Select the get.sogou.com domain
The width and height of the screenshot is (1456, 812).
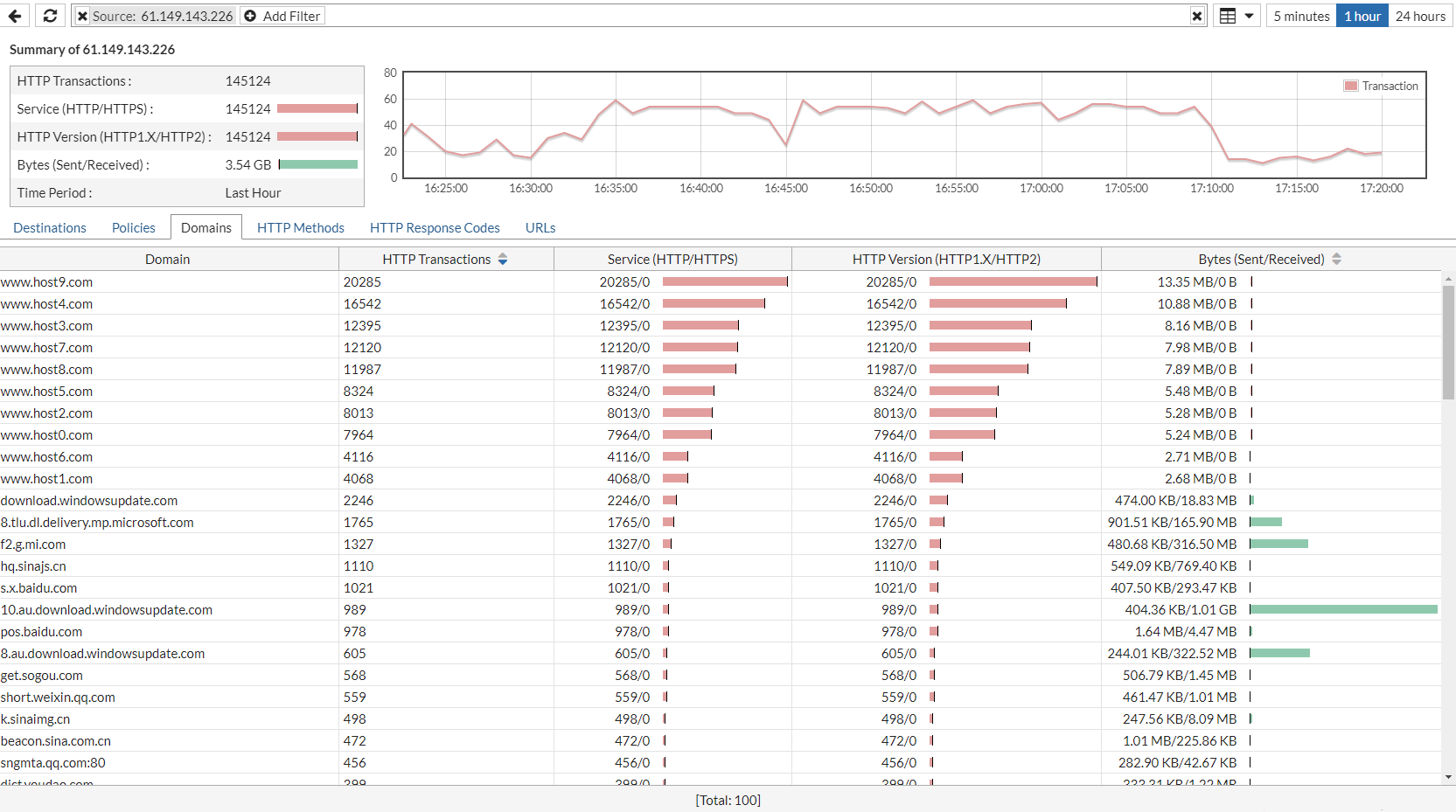41,676
